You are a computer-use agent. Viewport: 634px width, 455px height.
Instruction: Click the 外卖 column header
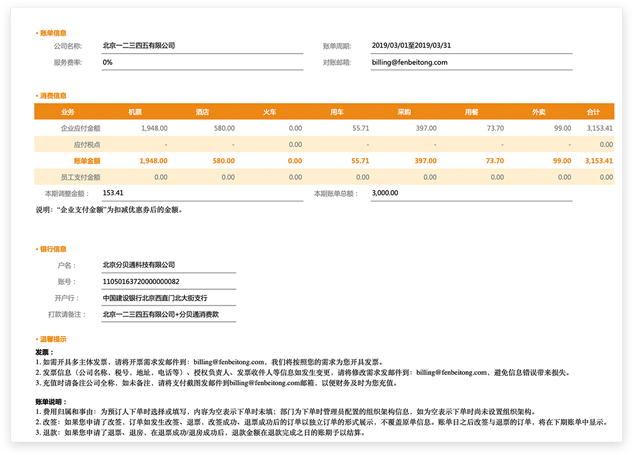(x=539, y=112)
